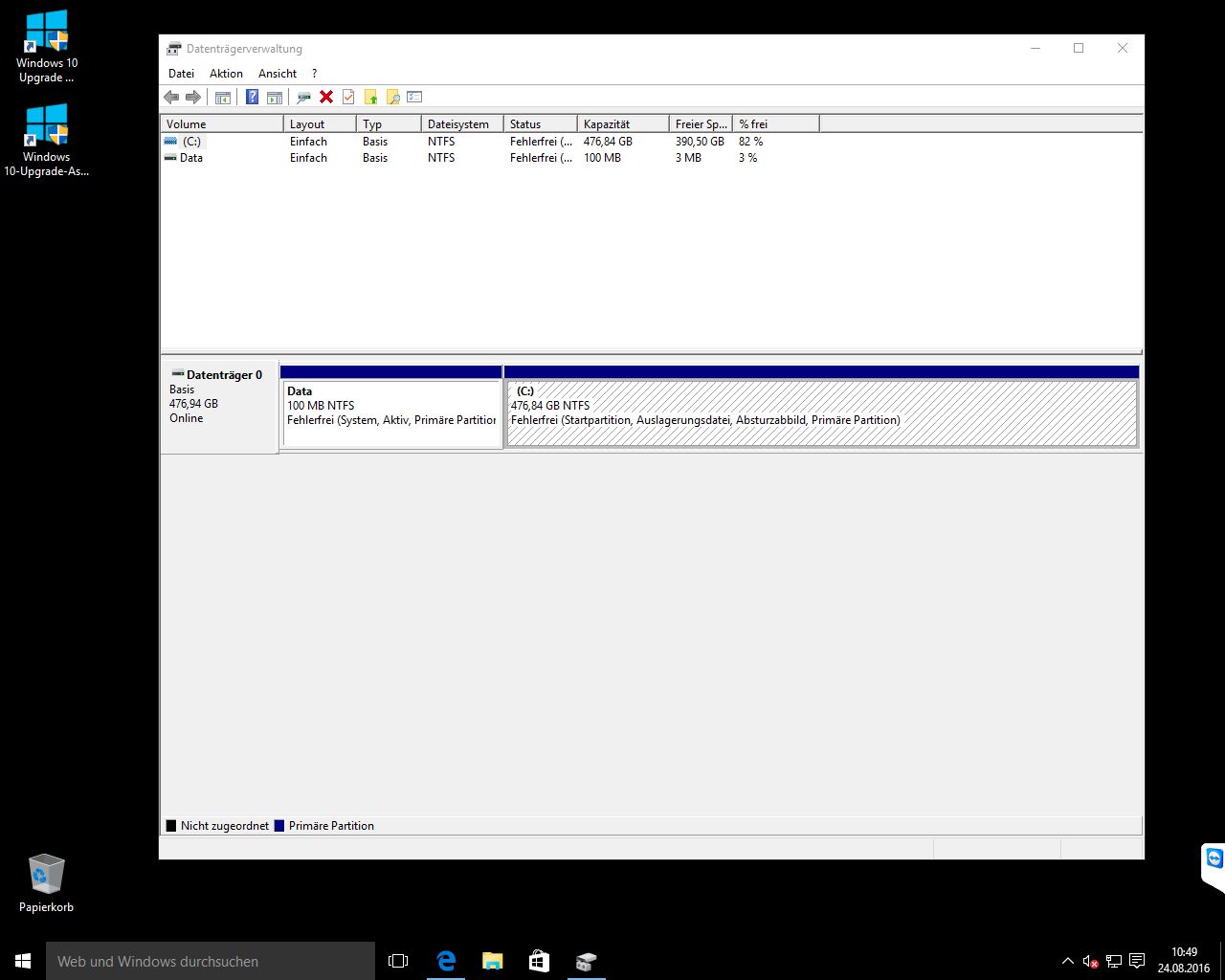Sort by the Dateisystem column header

[462, 124]
